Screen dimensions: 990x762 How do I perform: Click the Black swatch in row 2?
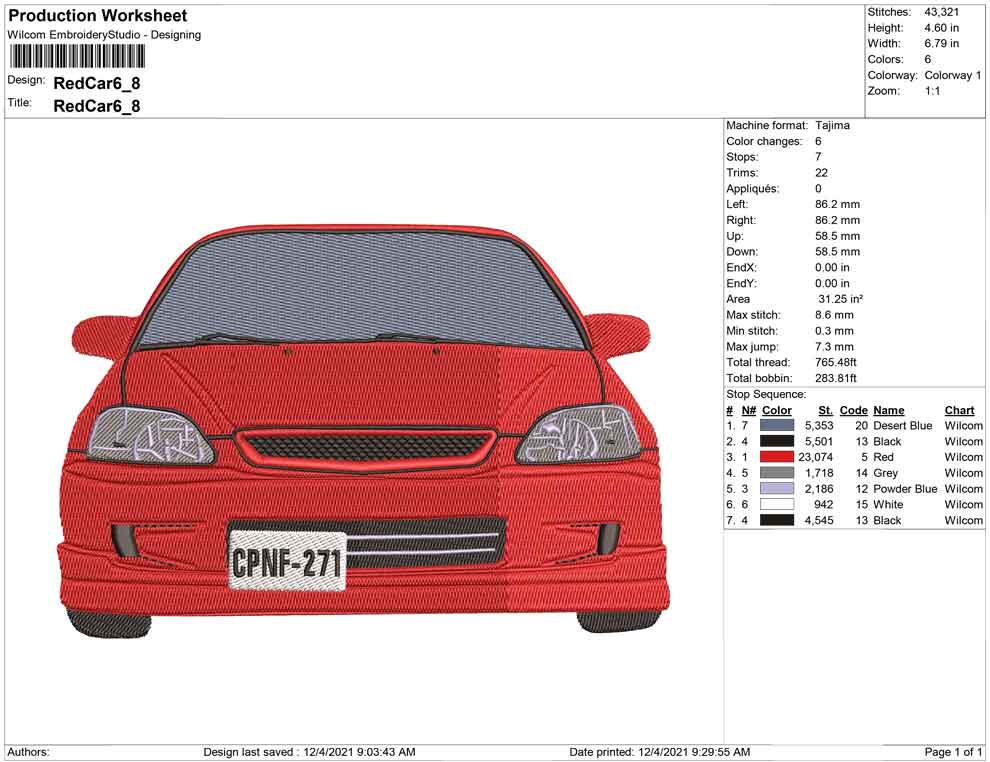coord(778,441)
